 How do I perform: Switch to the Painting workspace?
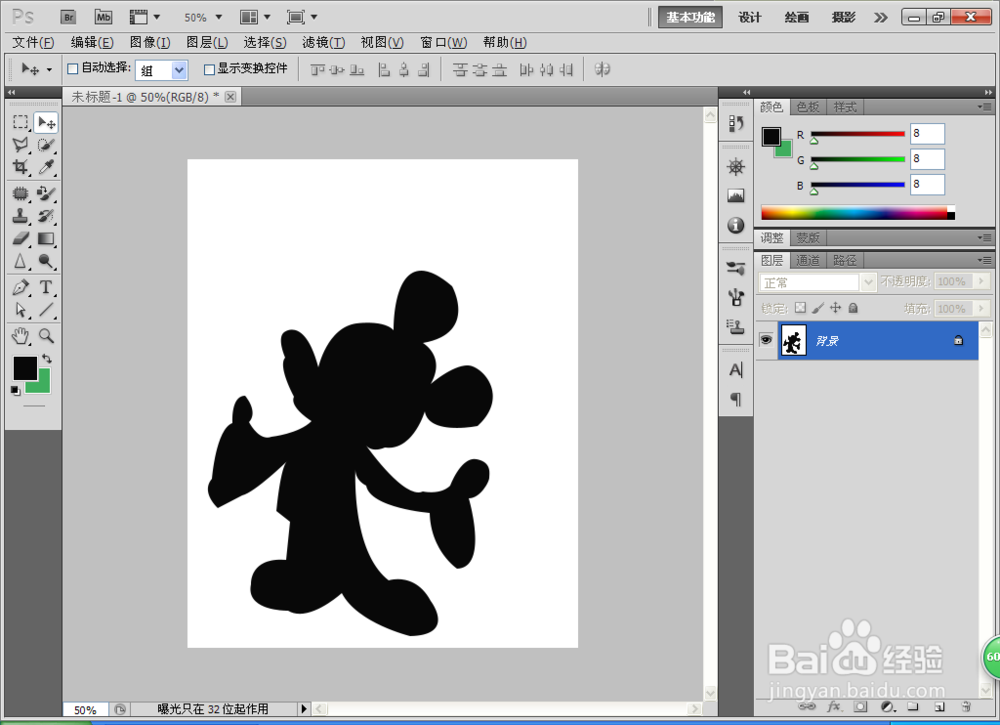[797, 17]
